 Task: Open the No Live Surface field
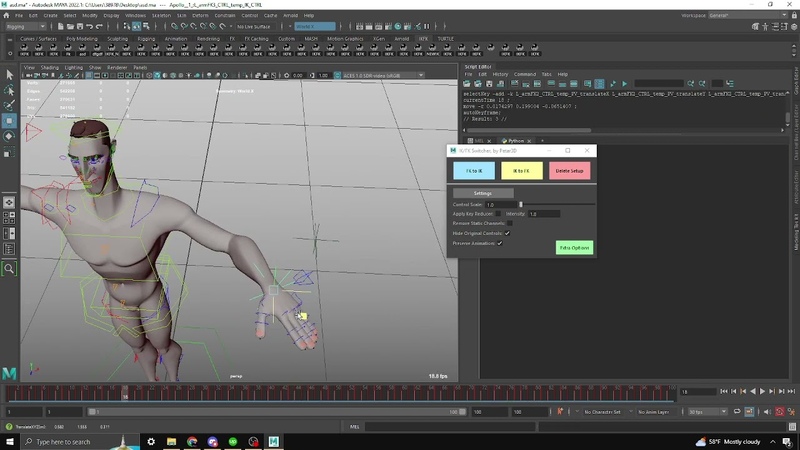254,27
